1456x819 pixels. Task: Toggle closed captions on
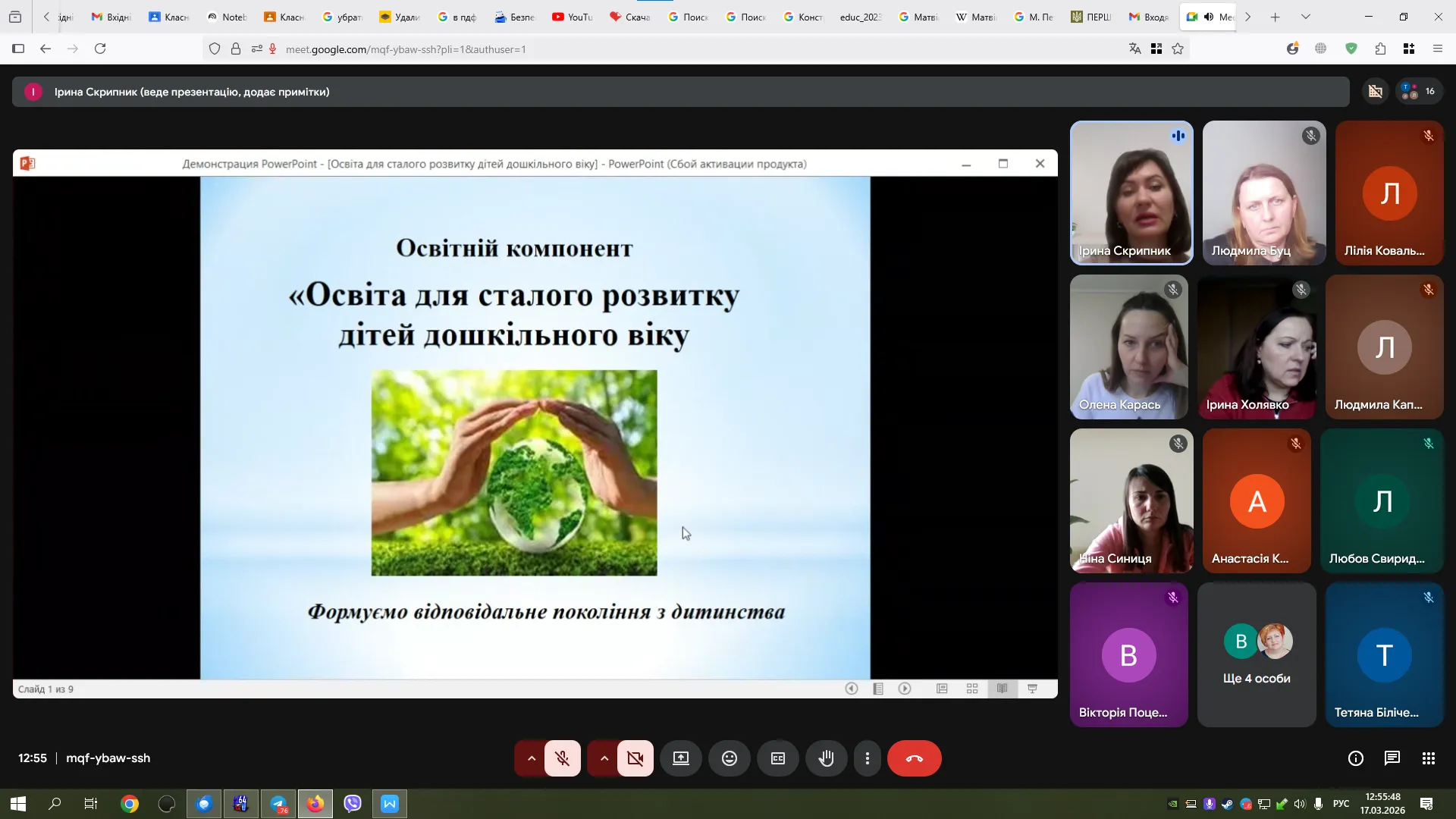click(x=777, y=758)
